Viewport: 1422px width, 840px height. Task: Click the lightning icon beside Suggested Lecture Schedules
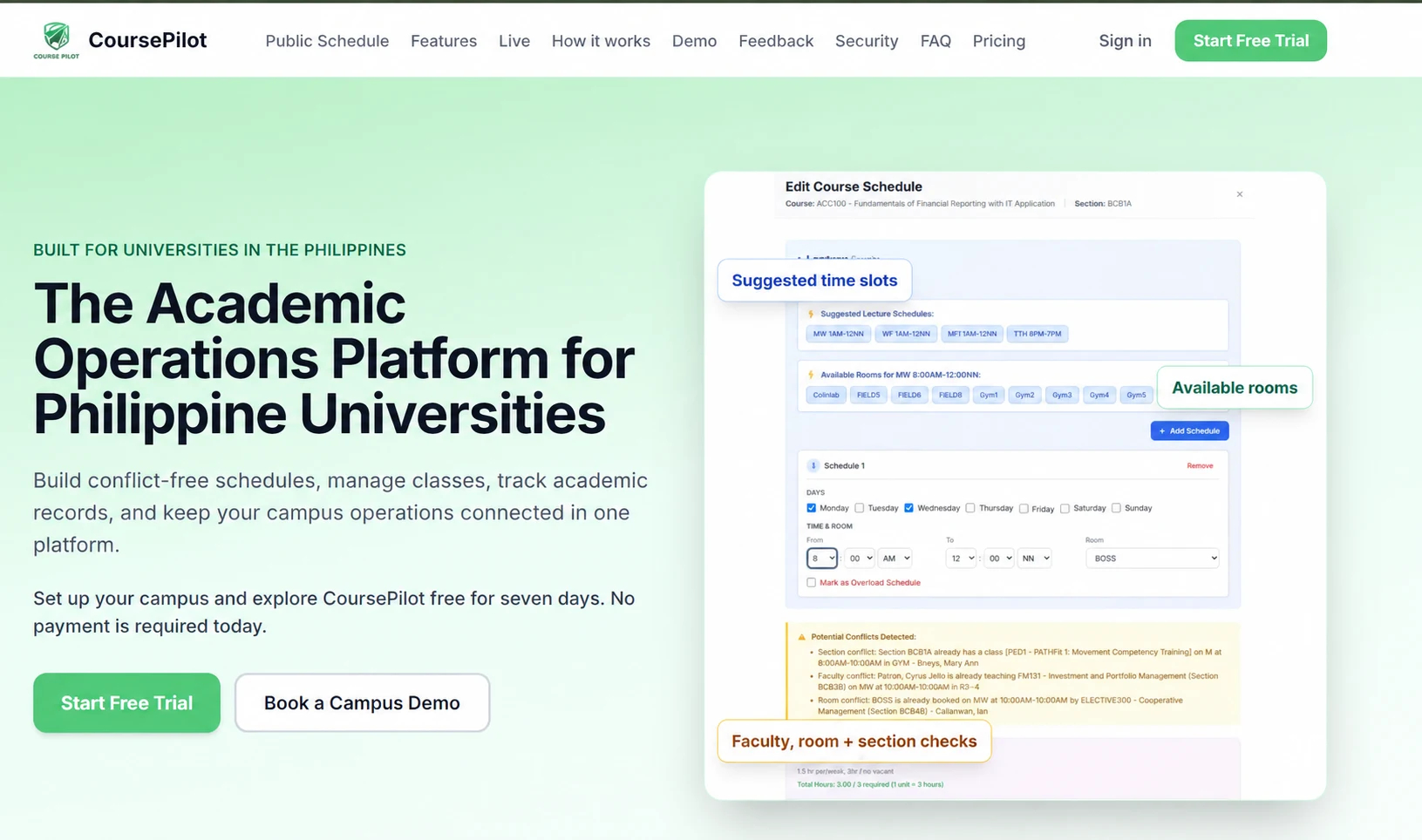(x=811, y=314)
